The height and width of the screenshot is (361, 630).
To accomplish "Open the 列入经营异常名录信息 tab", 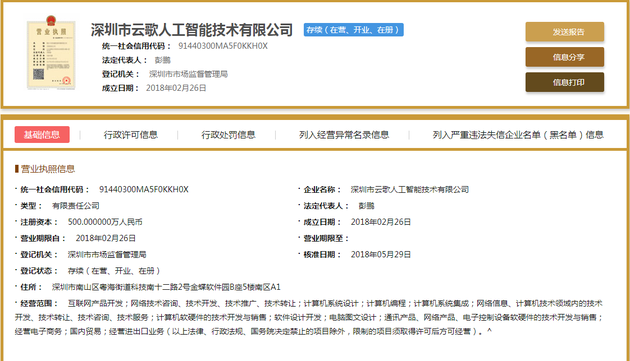I will (x=344, y=135).
